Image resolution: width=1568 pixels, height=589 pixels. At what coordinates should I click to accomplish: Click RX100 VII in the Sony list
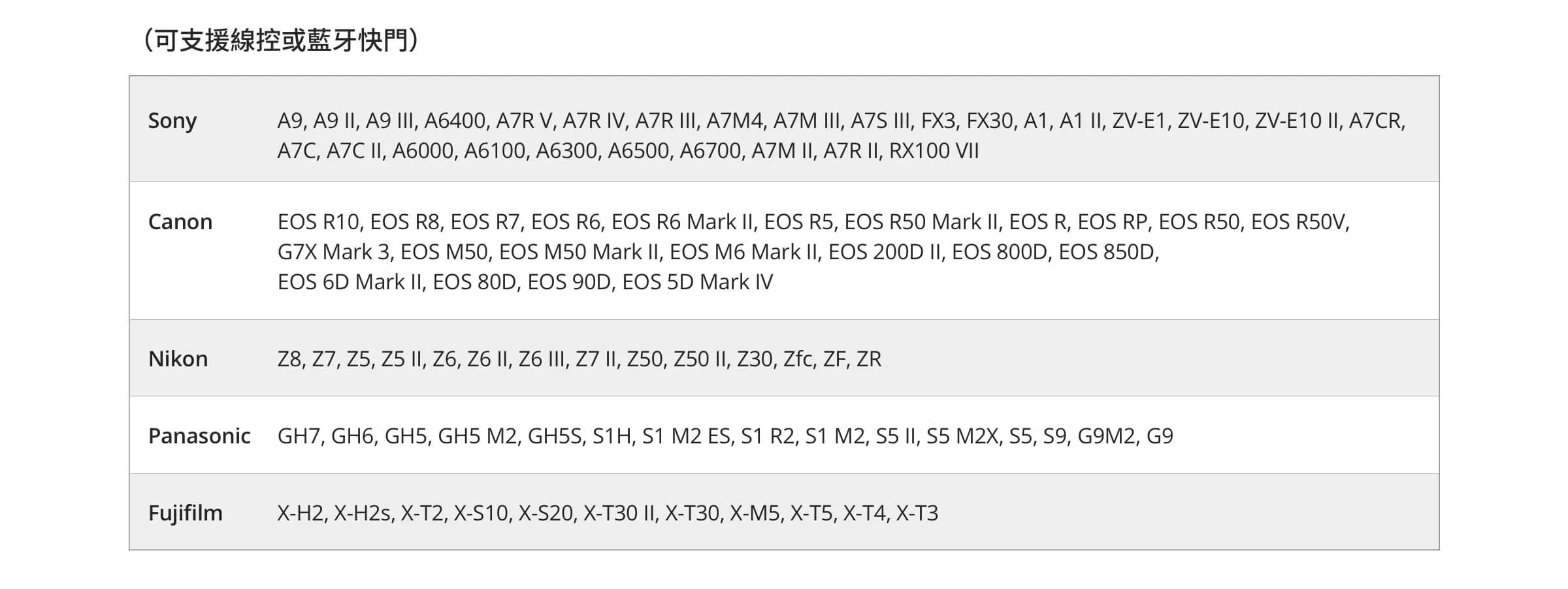(x=934, y=151)
